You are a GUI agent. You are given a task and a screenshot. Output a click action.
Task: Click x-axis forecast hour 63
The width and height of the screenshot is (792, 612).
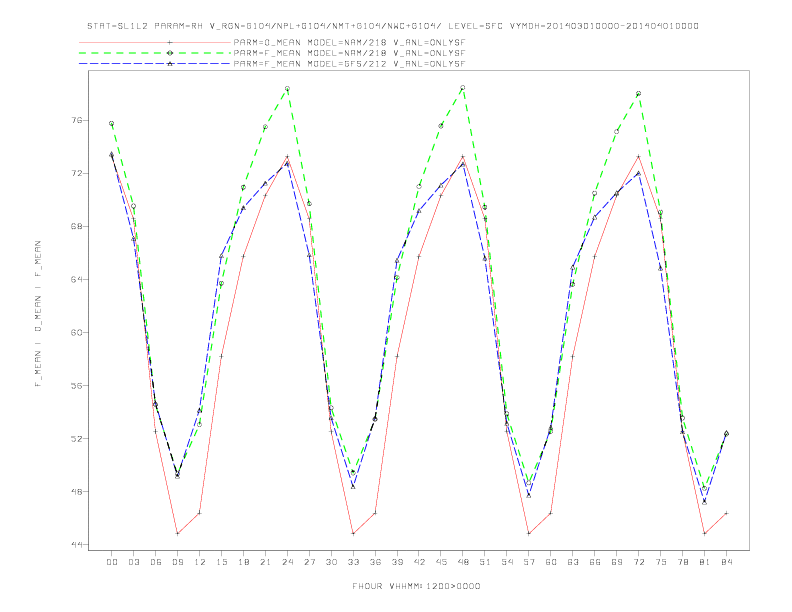(x=573, y=562)
